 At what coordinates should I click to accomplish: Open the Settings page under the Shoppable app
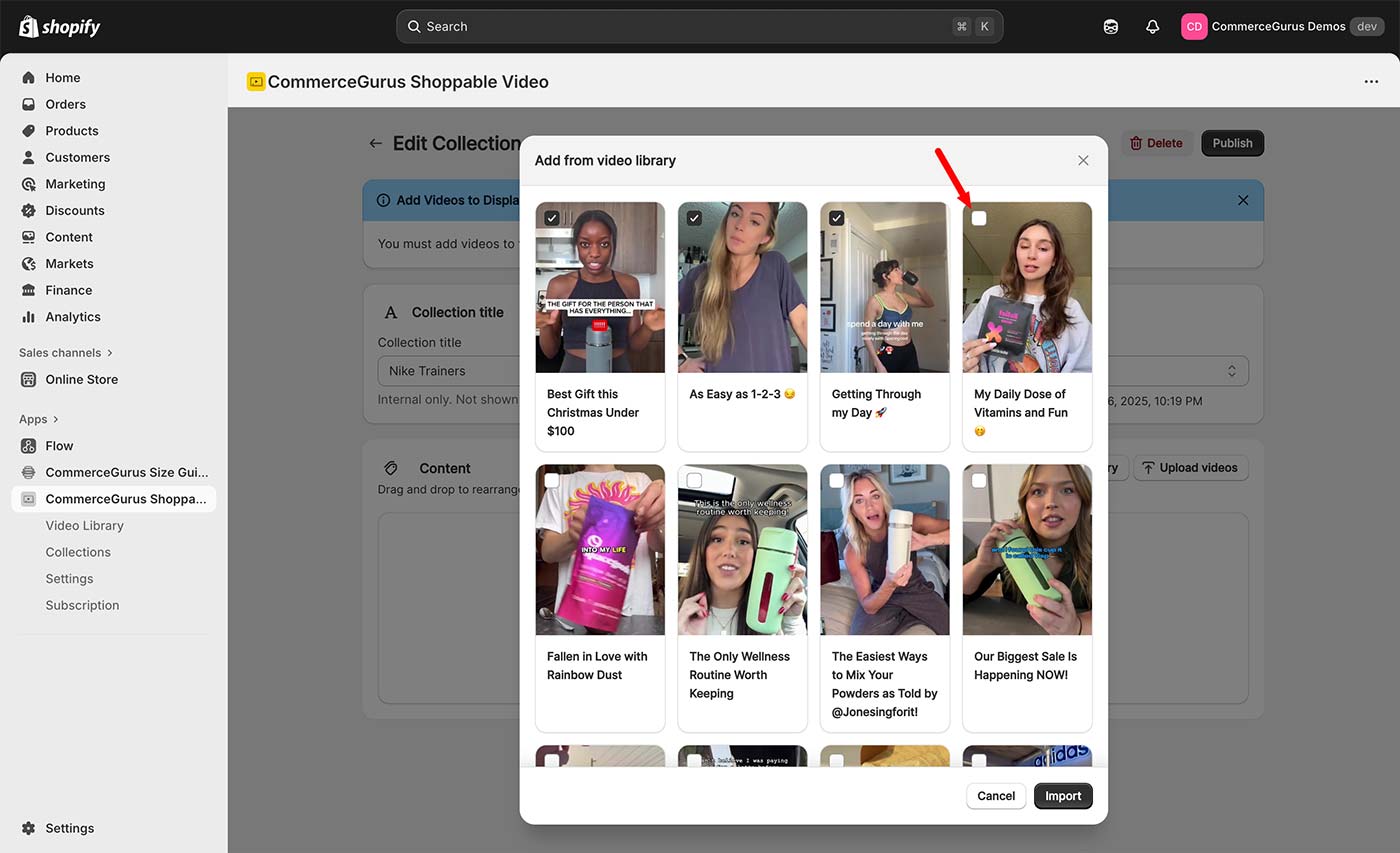pyautogui.click(x=69, y=578)
